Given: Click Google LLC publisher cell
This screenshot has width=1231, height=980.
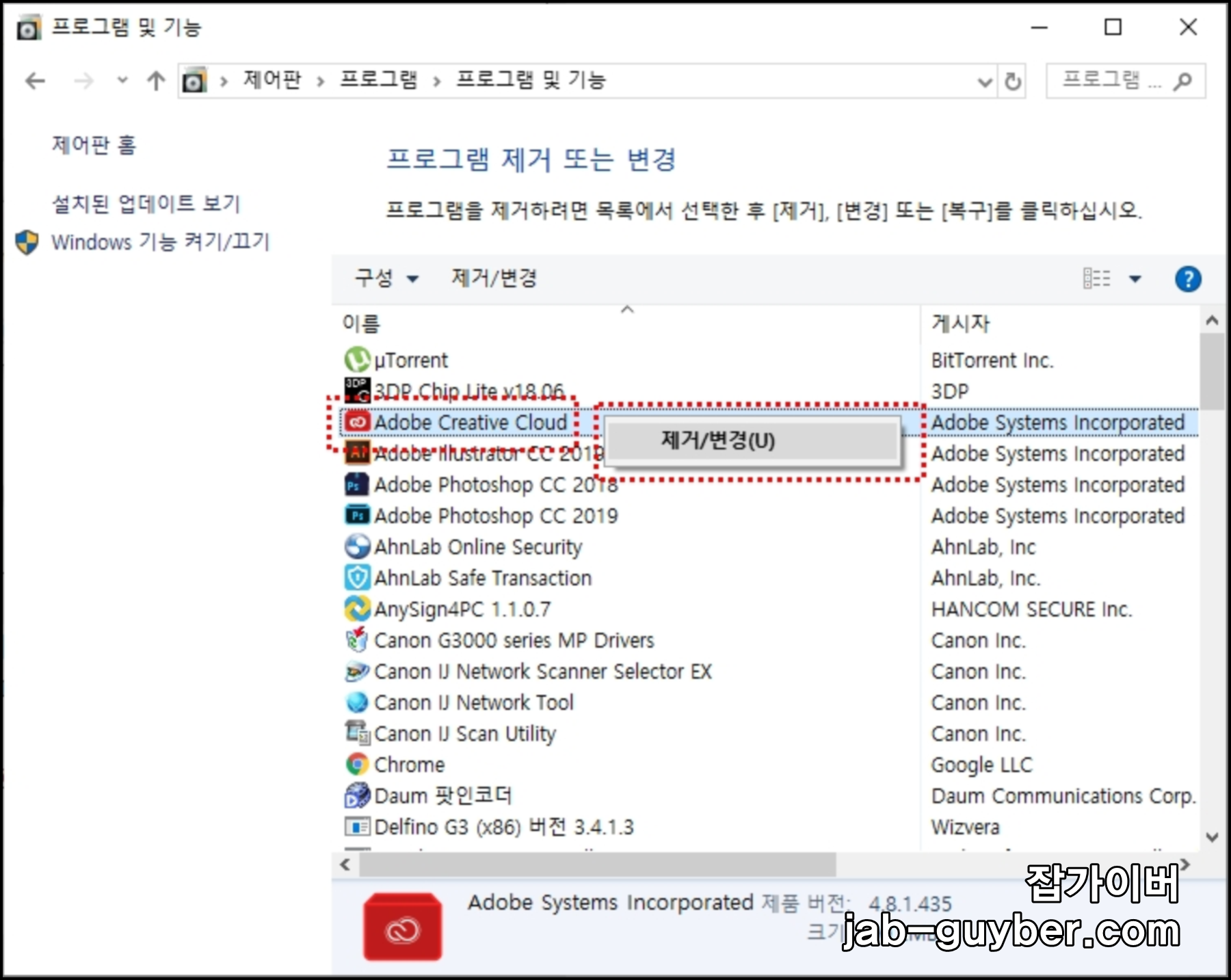Looking at the screenshot, I should [981, 765].
